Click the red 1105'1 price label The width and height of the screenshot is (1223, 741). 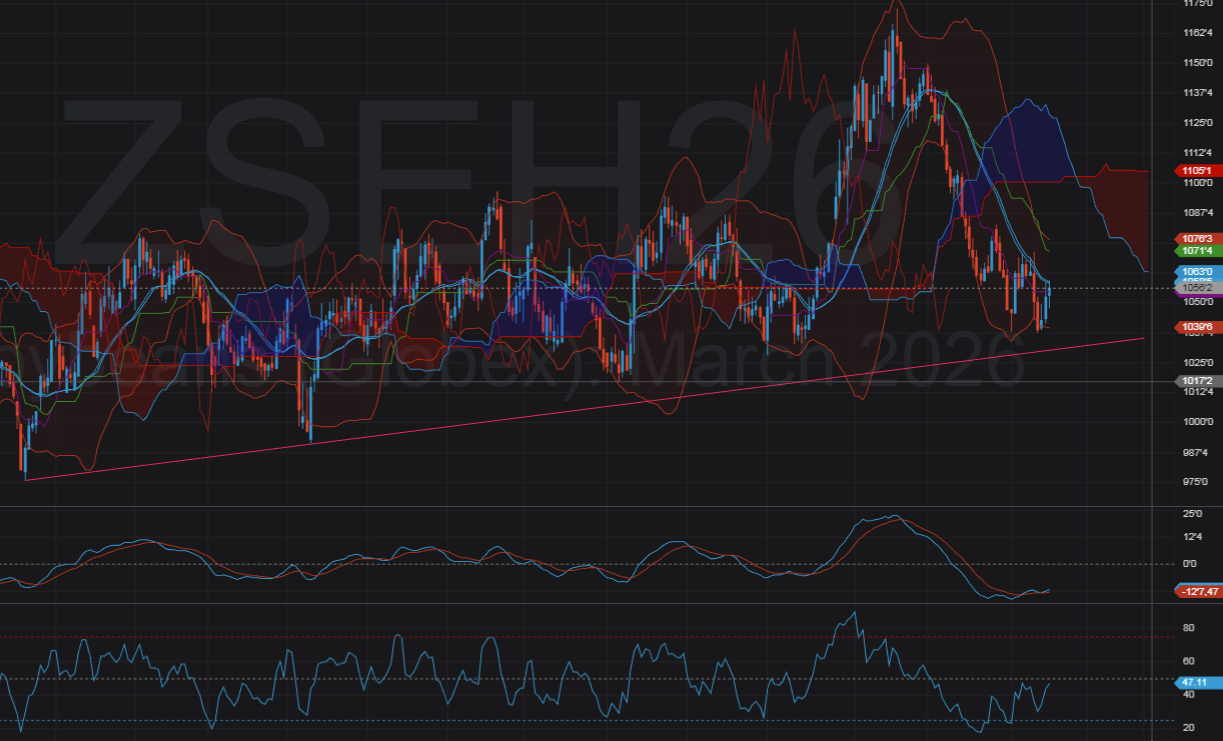click(1197, 171)
